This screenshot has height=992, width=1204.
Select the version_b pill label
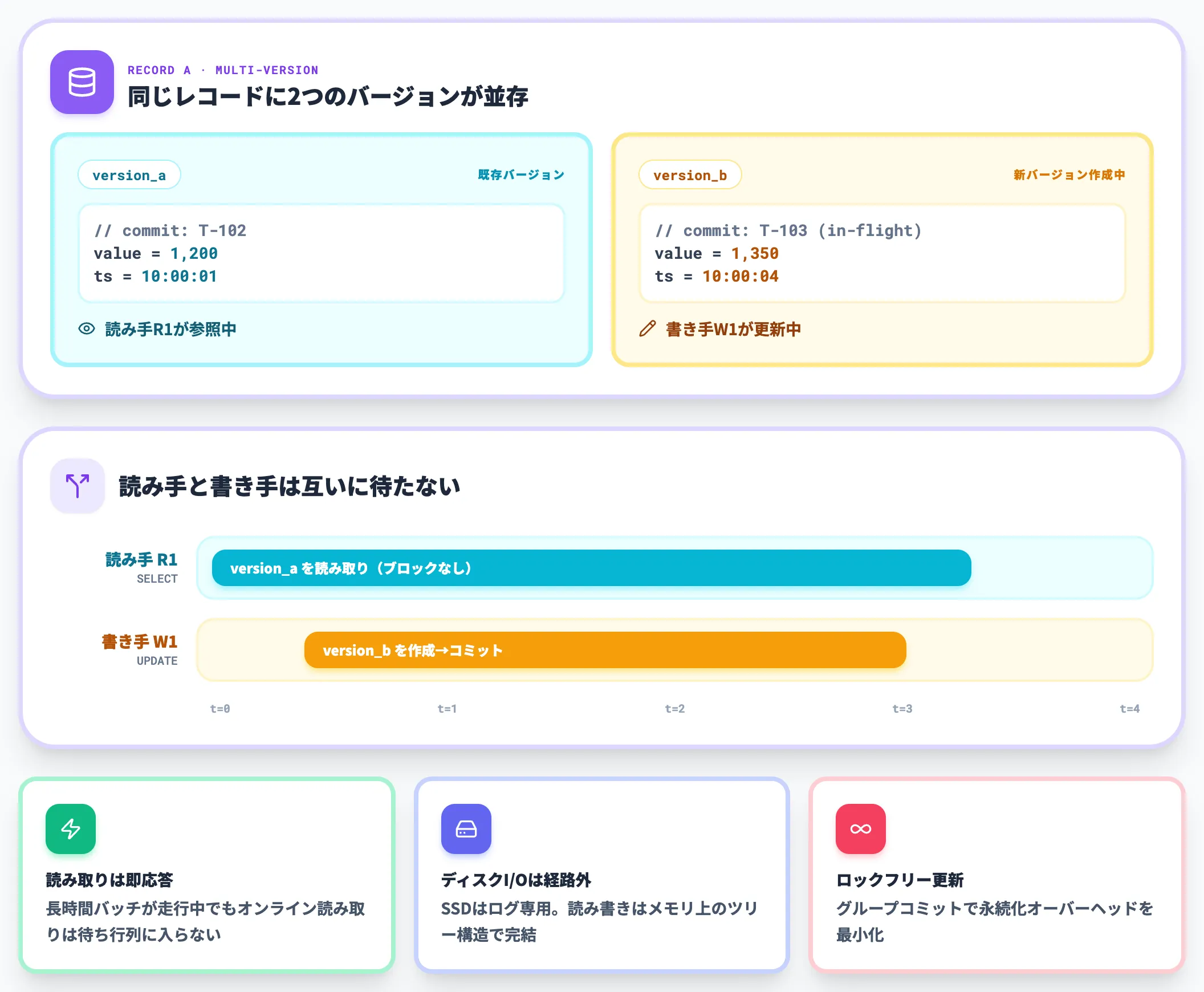[x=690, y=175]
